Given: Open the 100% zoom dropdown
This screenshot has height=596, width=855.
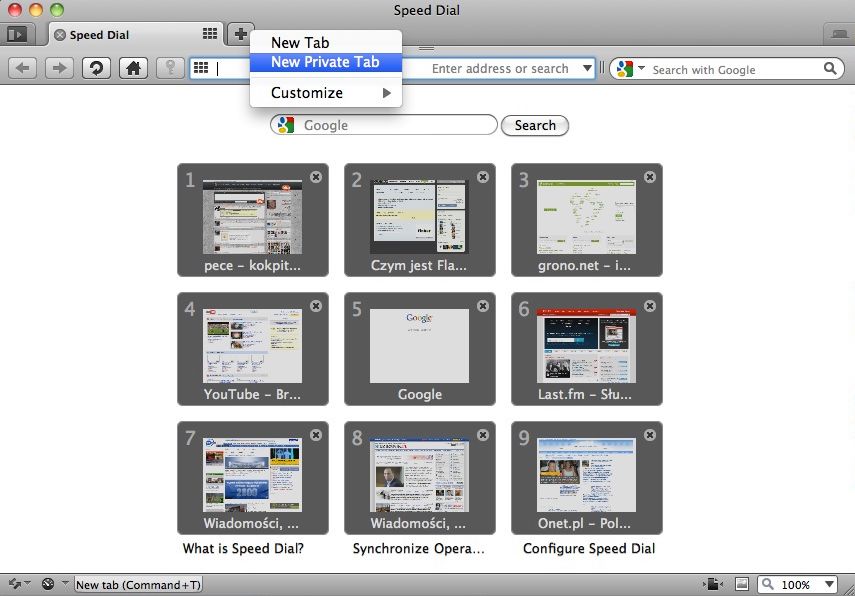Looking at the screenshot, I should coord(829,584).
